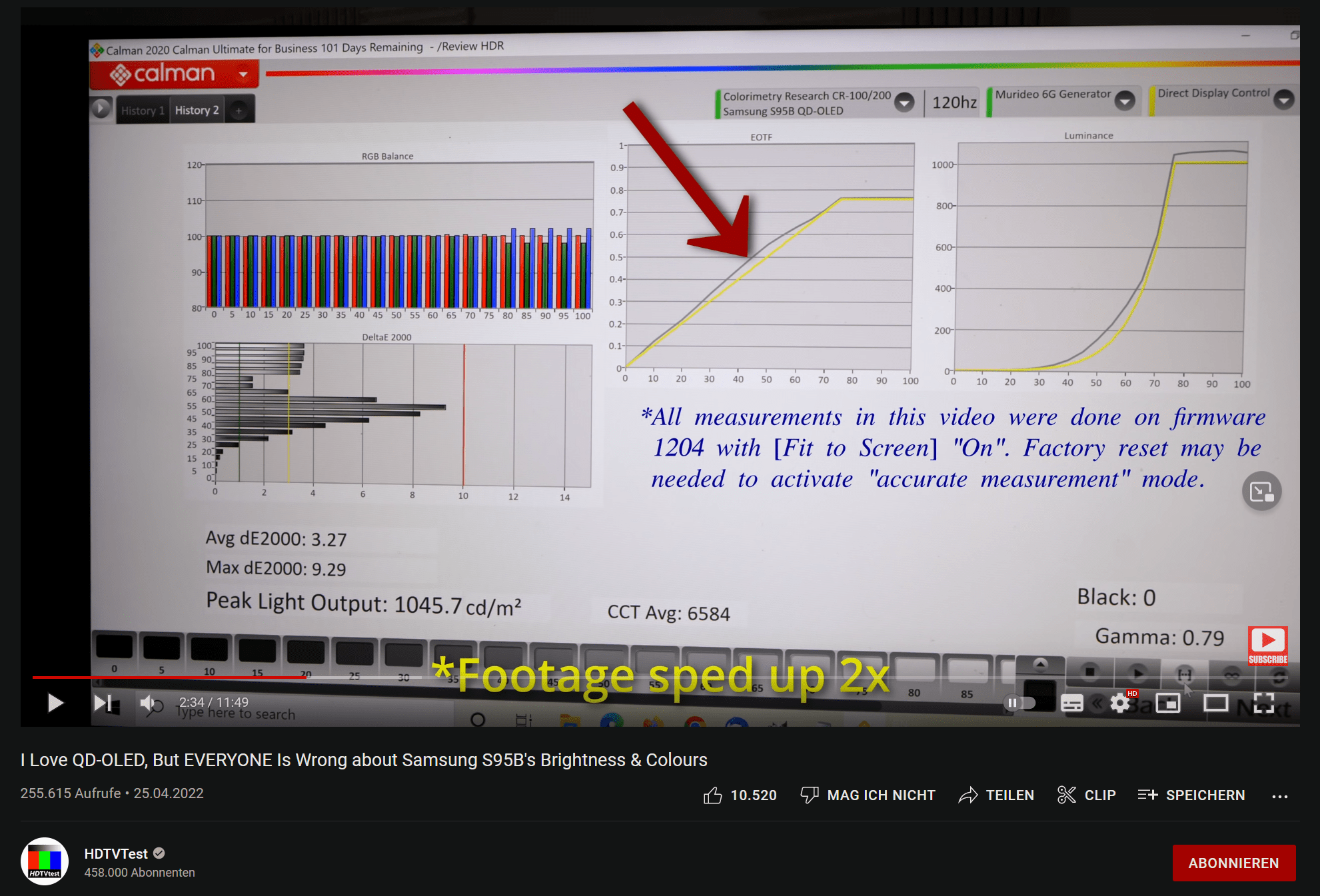The image size is (1320, 896).
Task: Open the HDTVTest channel avatar
Action: pyautogui.click(x=45, y=861)
